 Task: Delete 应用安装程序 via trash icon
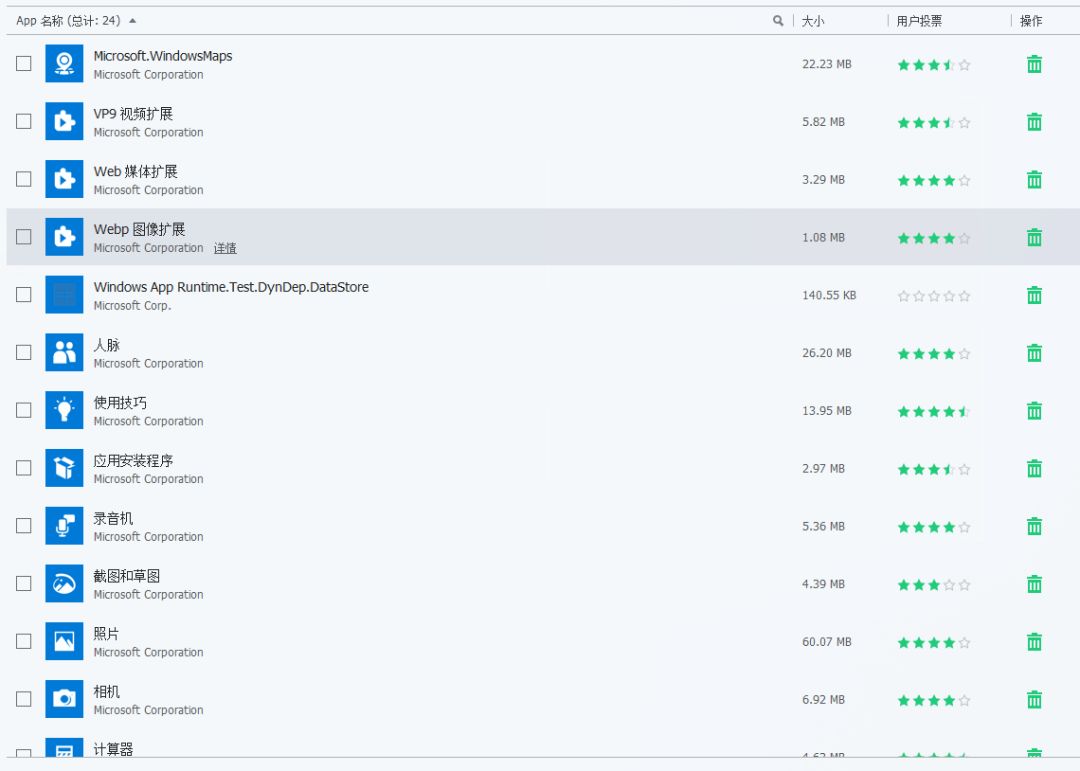pos(1034,469)
